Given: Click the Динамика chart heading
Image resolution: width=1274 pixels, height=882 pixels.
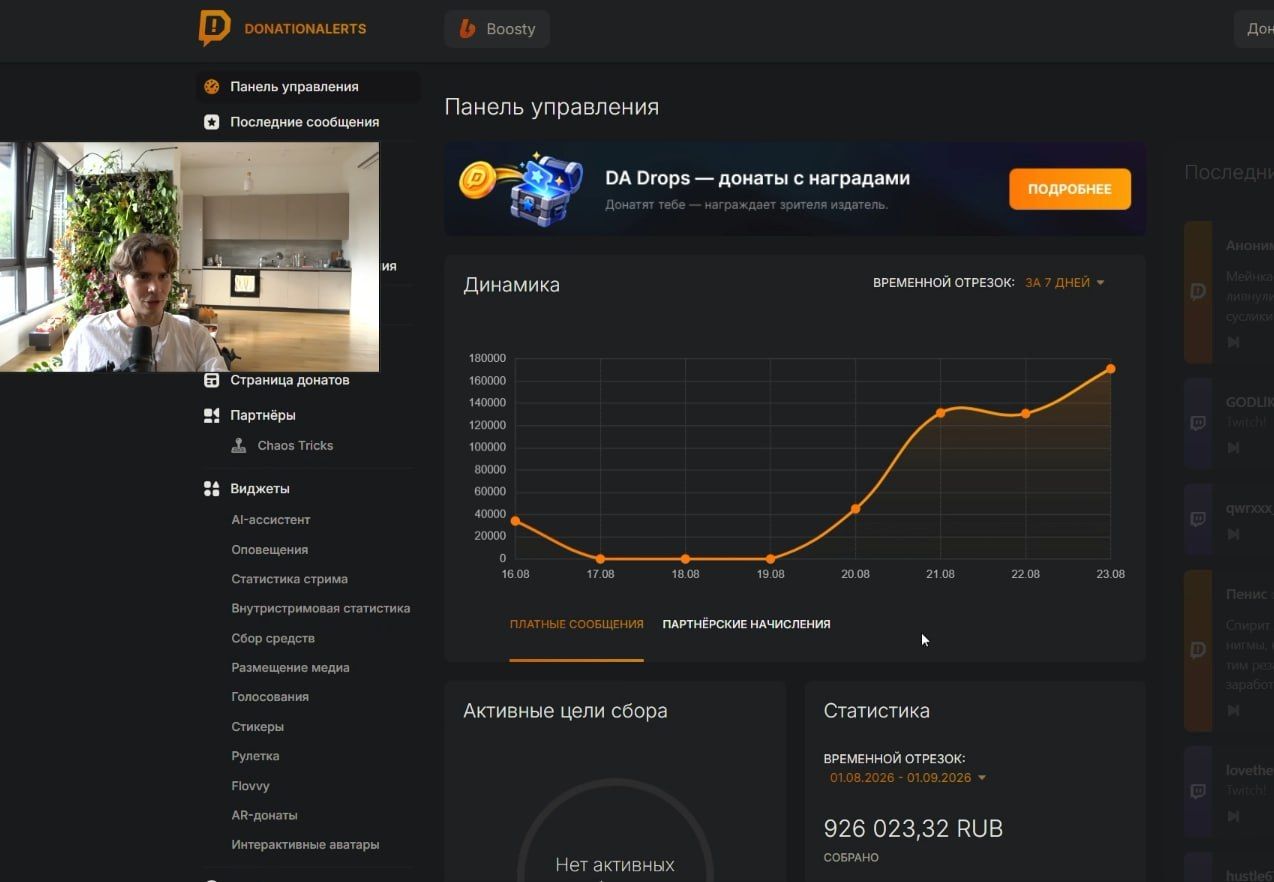Looking at the screenshot, I should [x=511, y=285].
